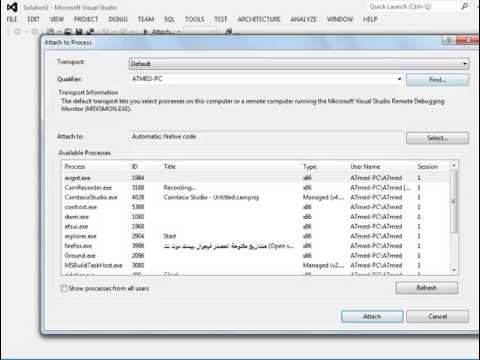Screen dimensions: 480x360
Task: Click the Cancel button
Action: pyautogui.click(x=437, y=316)
